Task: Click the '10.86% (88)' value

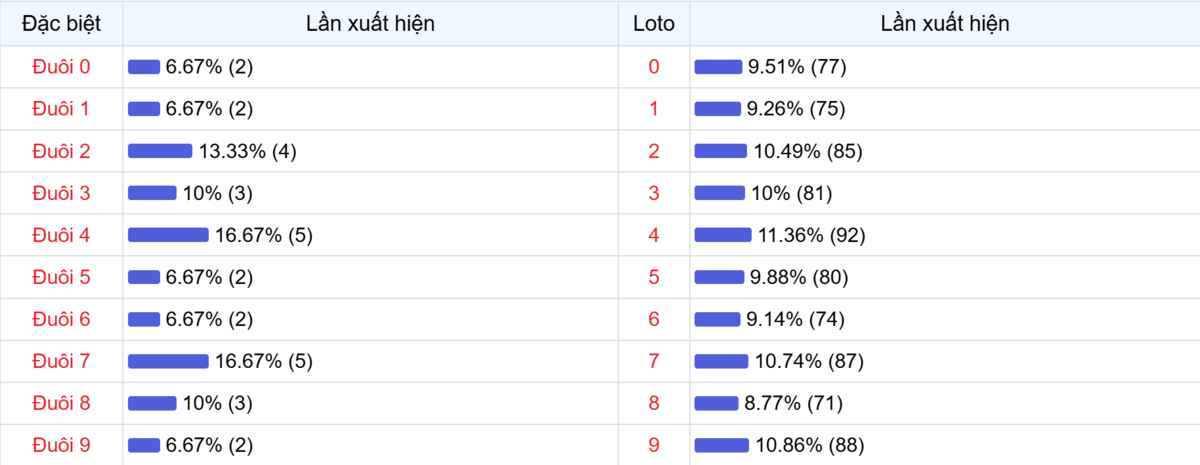Action: tap(809, 445)
